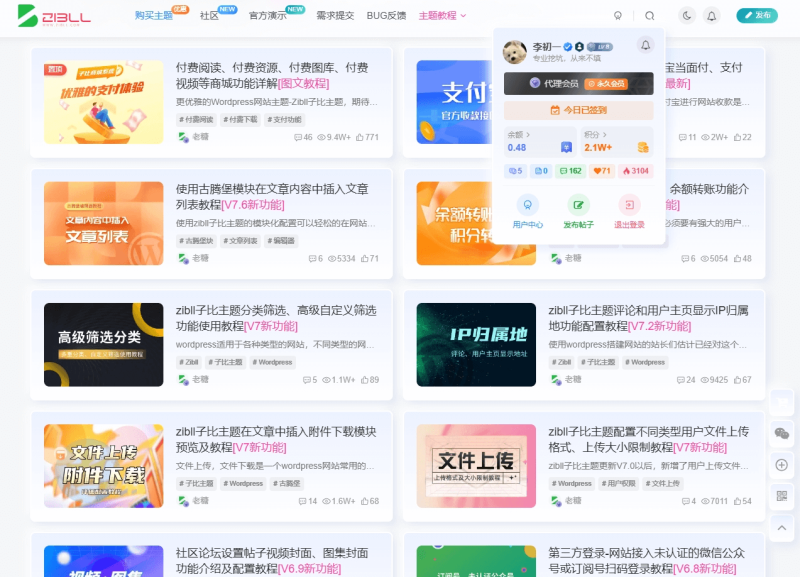Click the articles count badge 162

[x=570, y=171]
